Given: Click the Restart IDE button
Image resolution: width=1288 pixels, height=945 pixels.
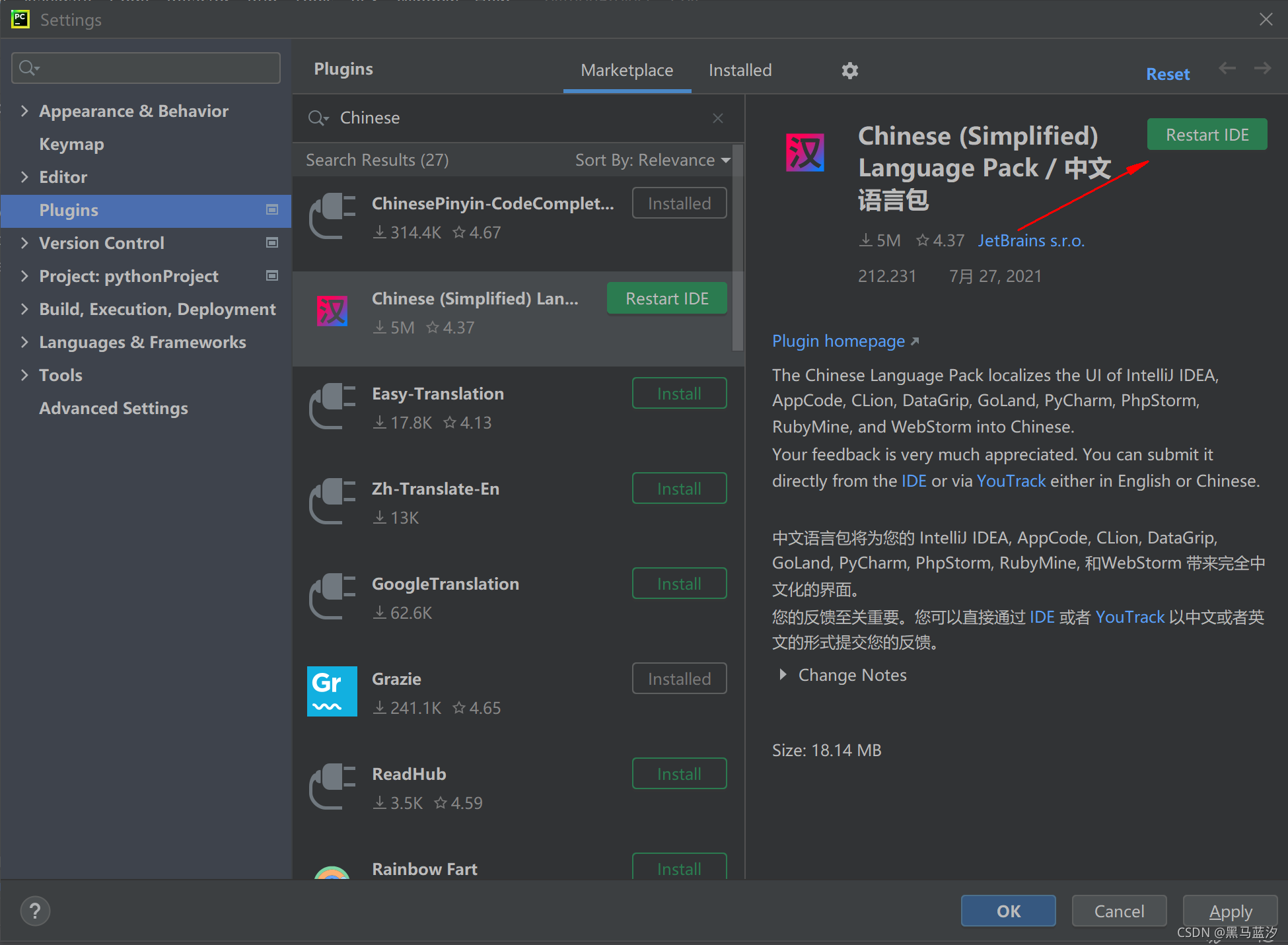Looking at the screenshot, I should point(1206,134).
